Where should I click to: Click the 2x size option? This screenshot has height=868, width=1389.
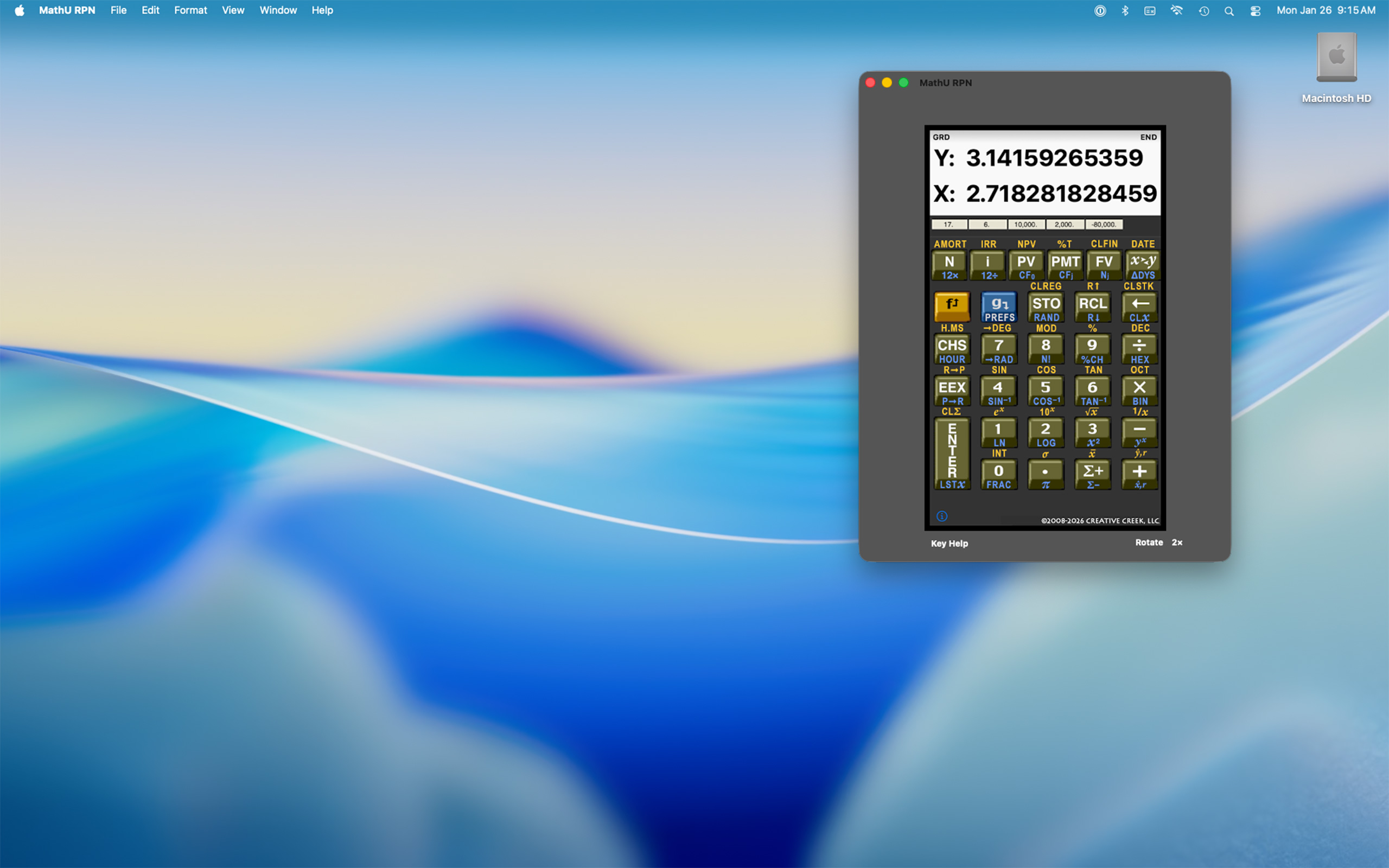point(1177,542)
